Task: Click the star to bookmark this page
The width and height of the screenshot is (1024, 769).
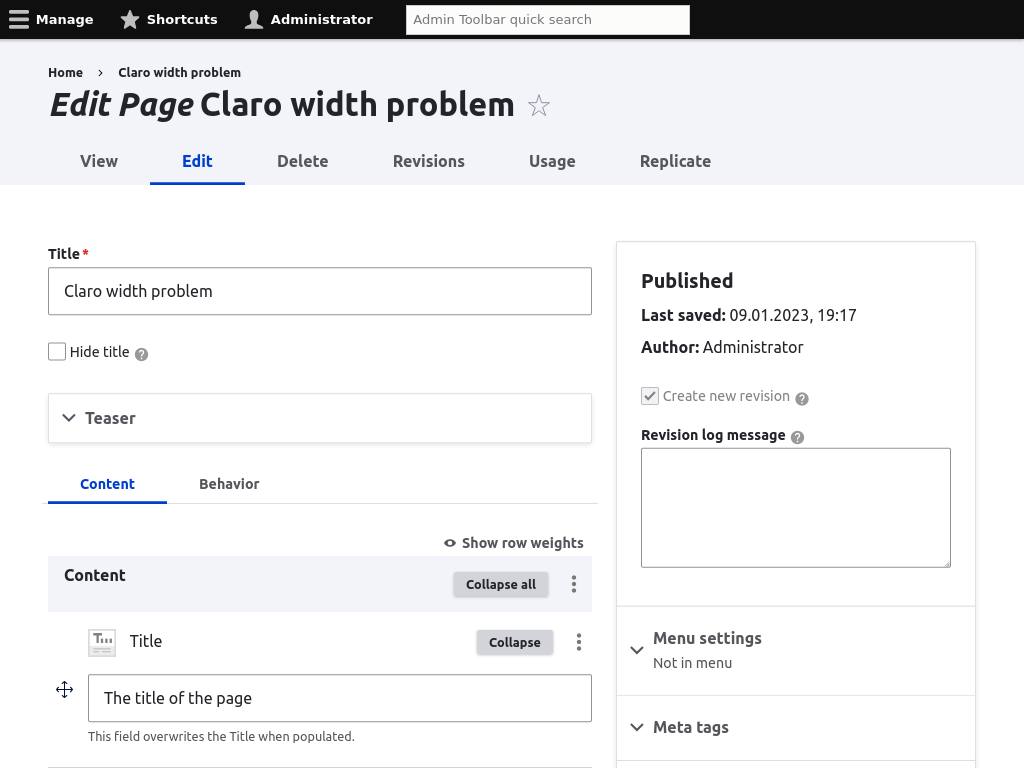Action: point(539,106)
